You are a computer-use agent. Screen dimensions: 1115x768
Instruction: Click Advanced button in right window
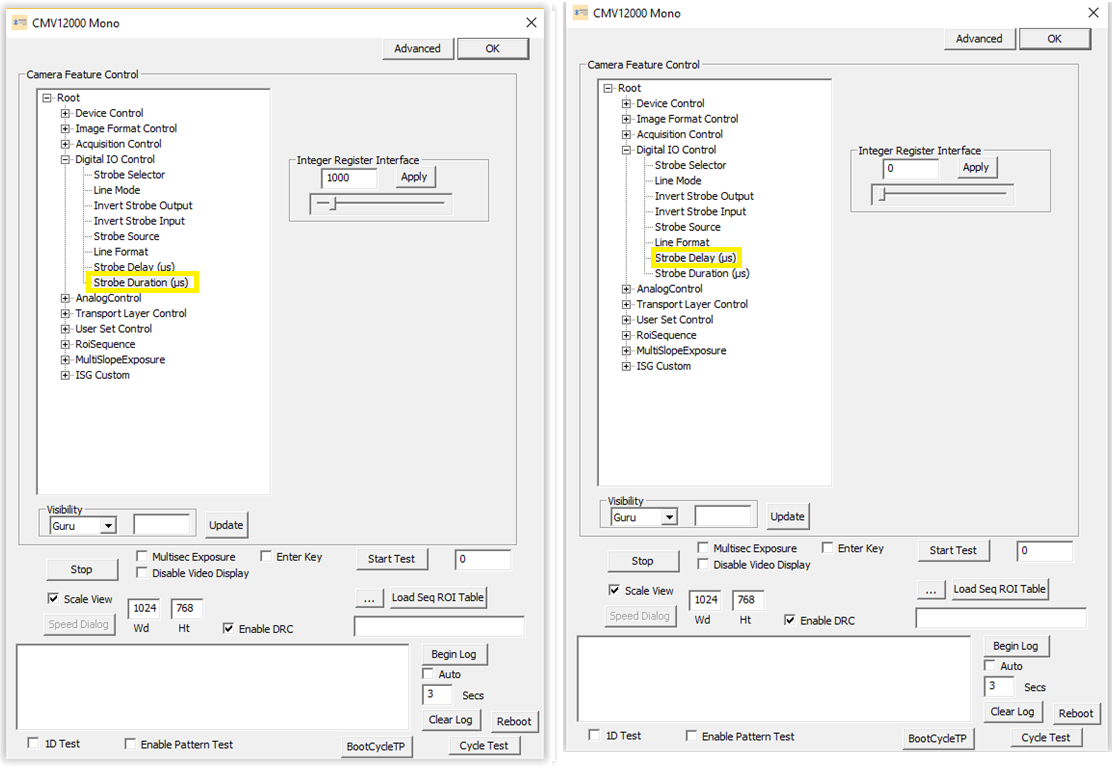click(979, 38)
